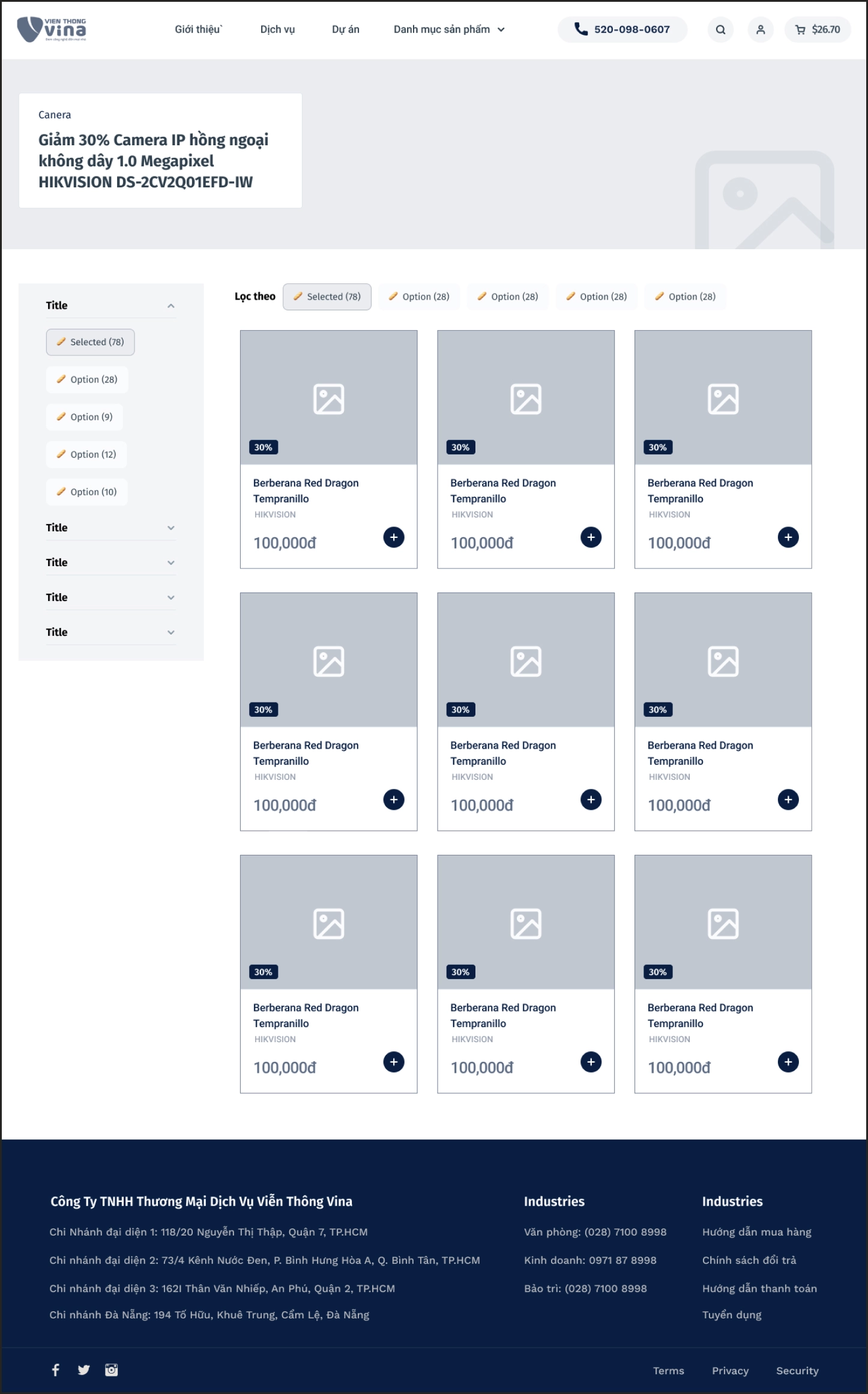Image resolution: width=868 pixels, height=1394 pixels.
Task: Open Hướng dẫn thanh toán footer link
Action: point(759,1288)
